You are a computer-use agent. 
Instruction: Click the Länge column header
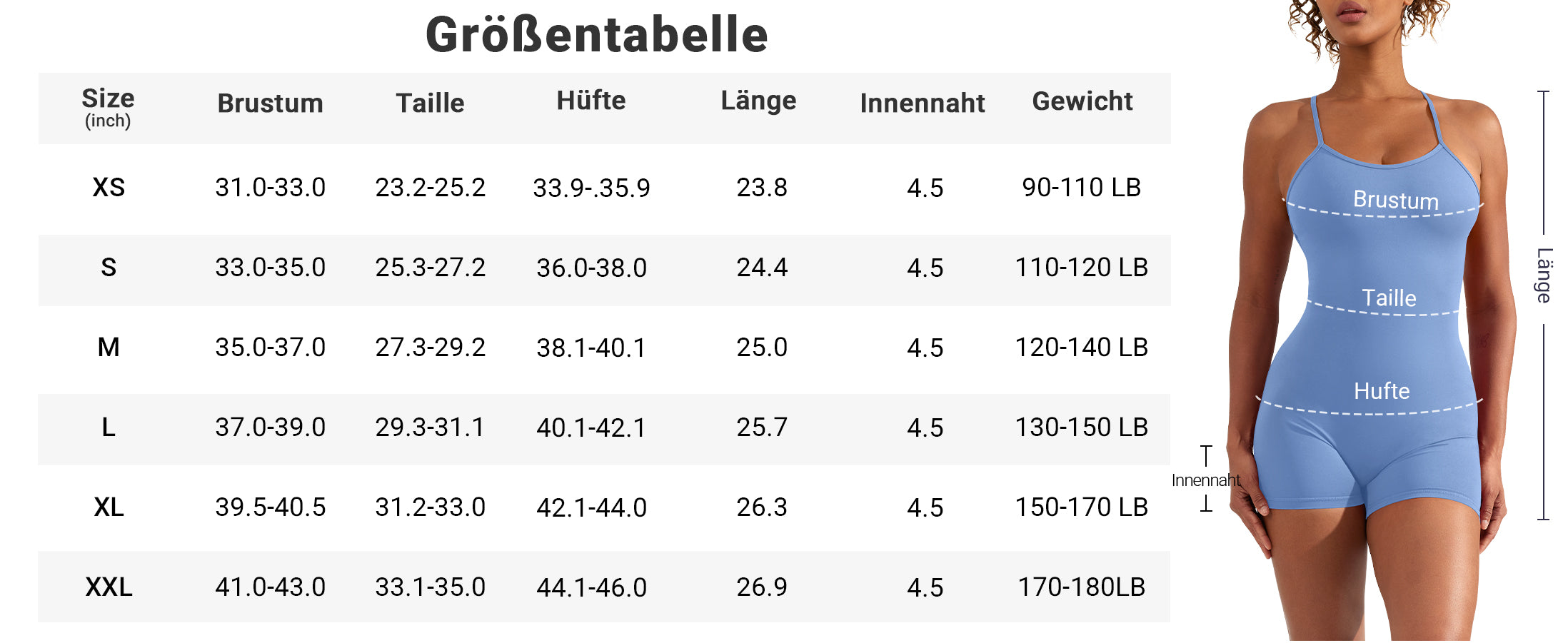758,101
